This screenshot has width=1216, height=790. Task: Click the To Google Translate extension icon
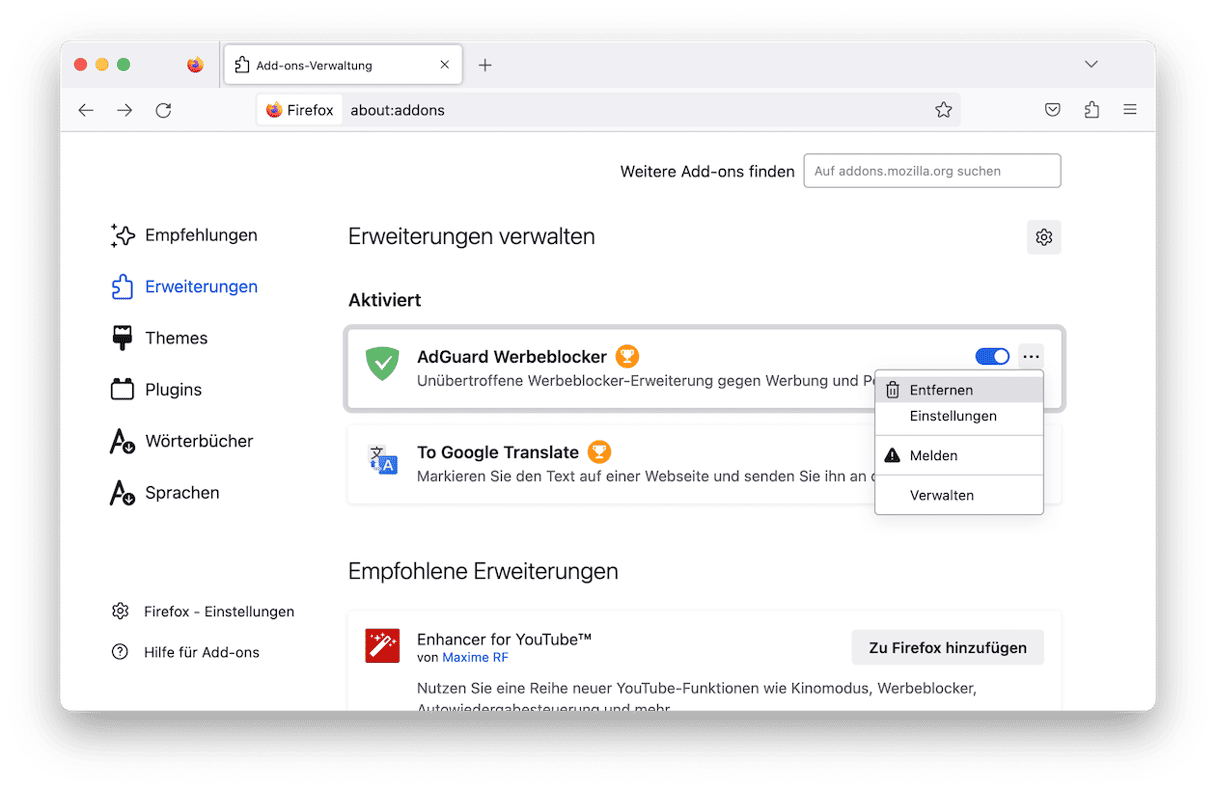(382, 460)
